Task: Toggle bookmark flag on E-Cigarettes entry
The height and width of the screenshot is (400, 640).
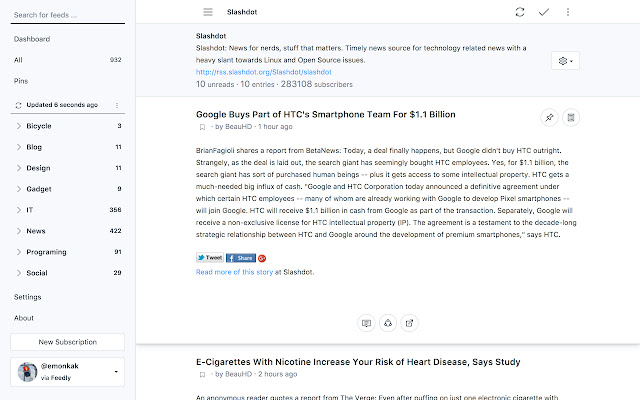Action: (x=202, y=374)
